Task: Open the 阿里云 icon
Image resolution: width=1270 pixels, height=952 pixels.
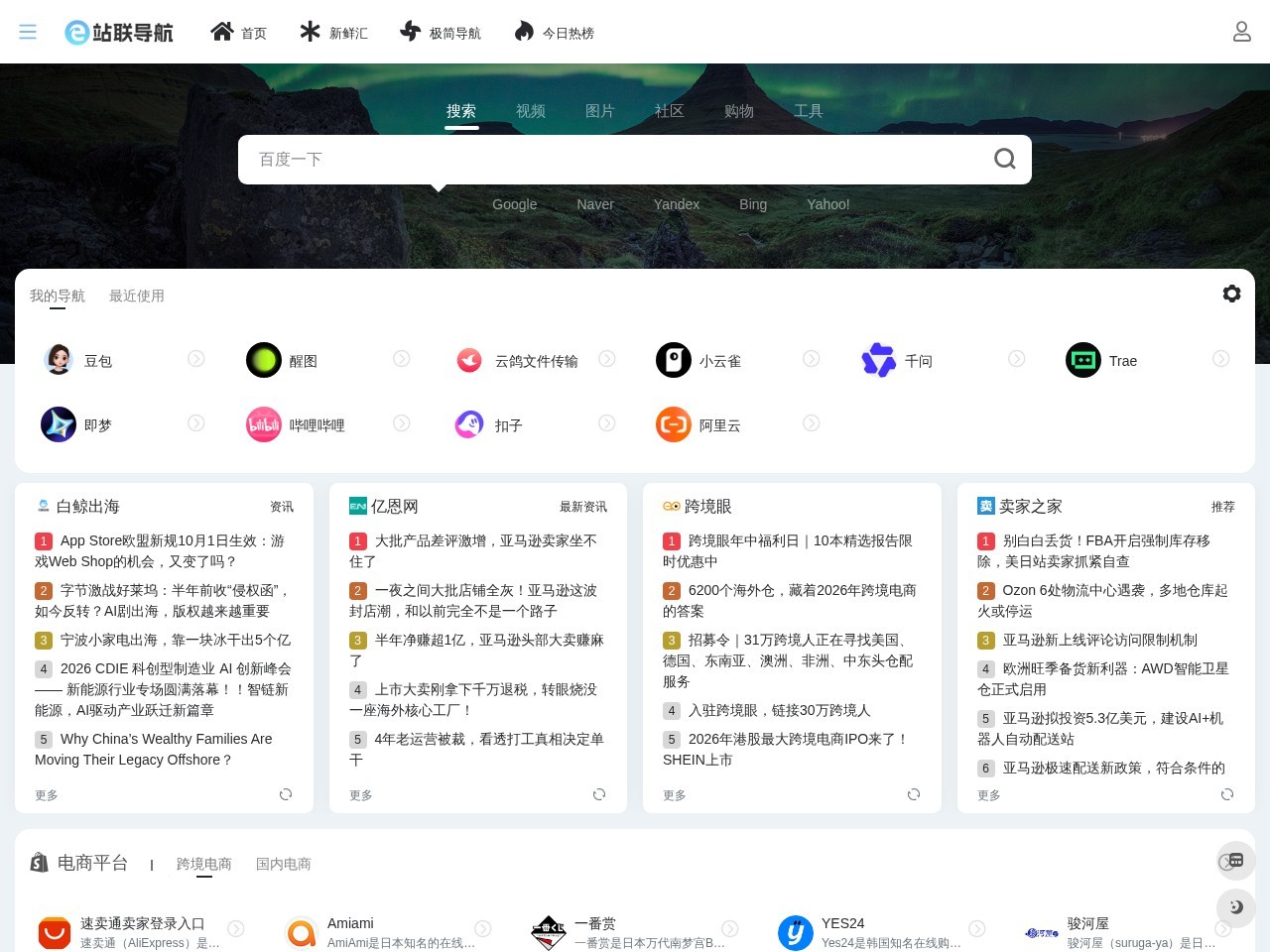Action: 674,424
